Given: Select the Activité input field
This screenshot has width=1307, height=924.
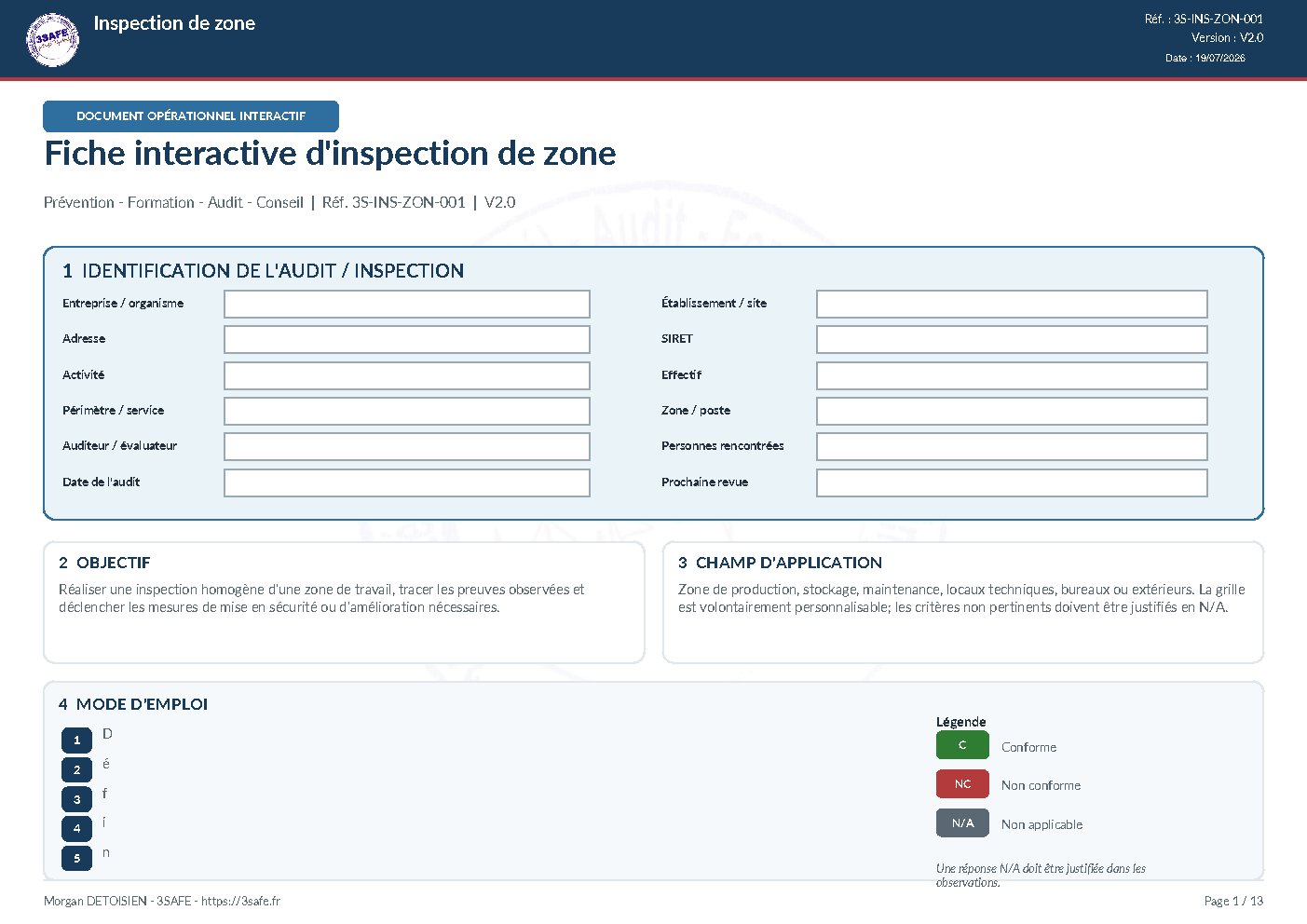Looking at the screenshot, I should click(x=407, y=375).
